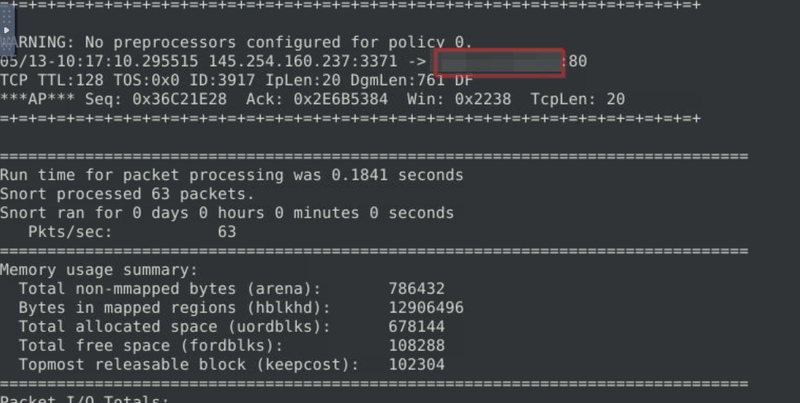Click the destination port :80 text

pyautogui.click(x=576, y=61)
